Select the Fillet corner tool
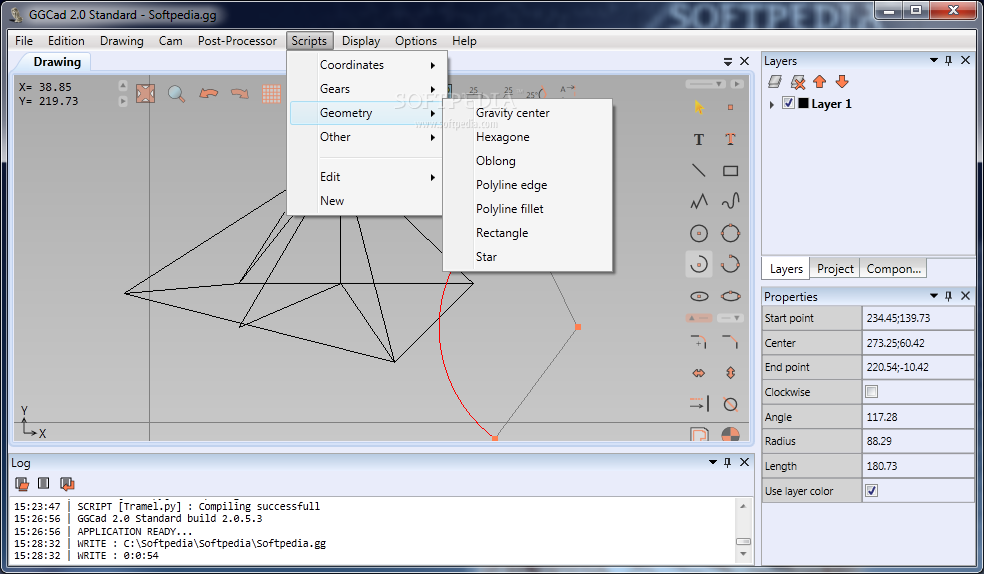The width and height of the screenshot is (984, 574). [x=698, y=342]
